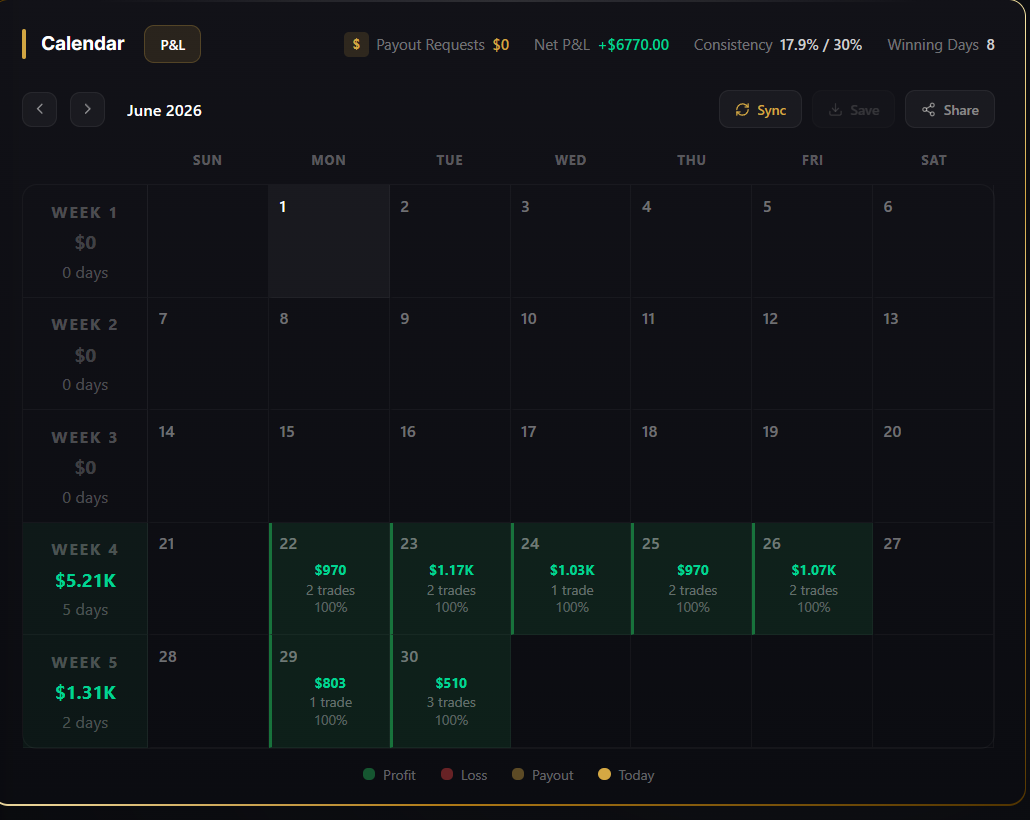
Task: Open June 25 day cell
Action: click(x=692, y=579)
